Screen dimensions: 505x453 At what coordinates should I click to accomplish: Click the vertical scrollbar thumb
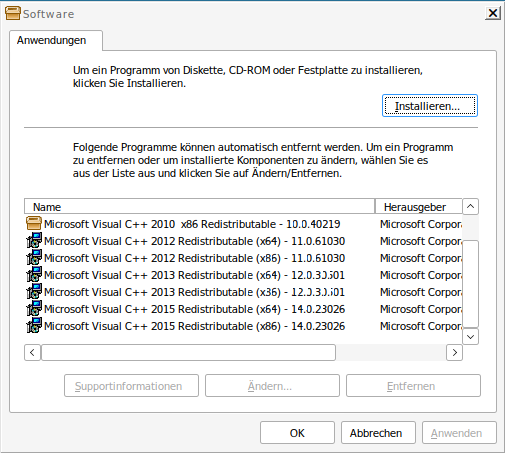point(470,284)
